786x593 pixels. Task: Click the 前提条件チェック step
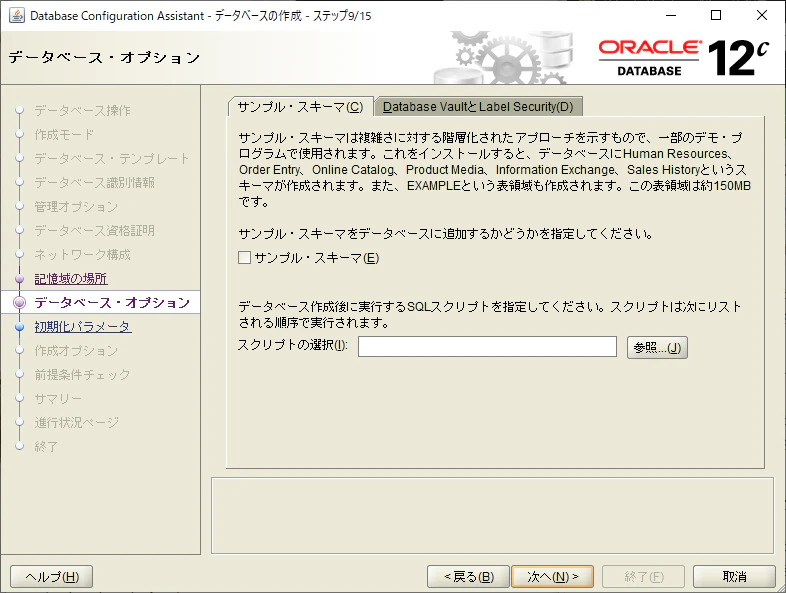pyautogui.click(x=82, y=375)
